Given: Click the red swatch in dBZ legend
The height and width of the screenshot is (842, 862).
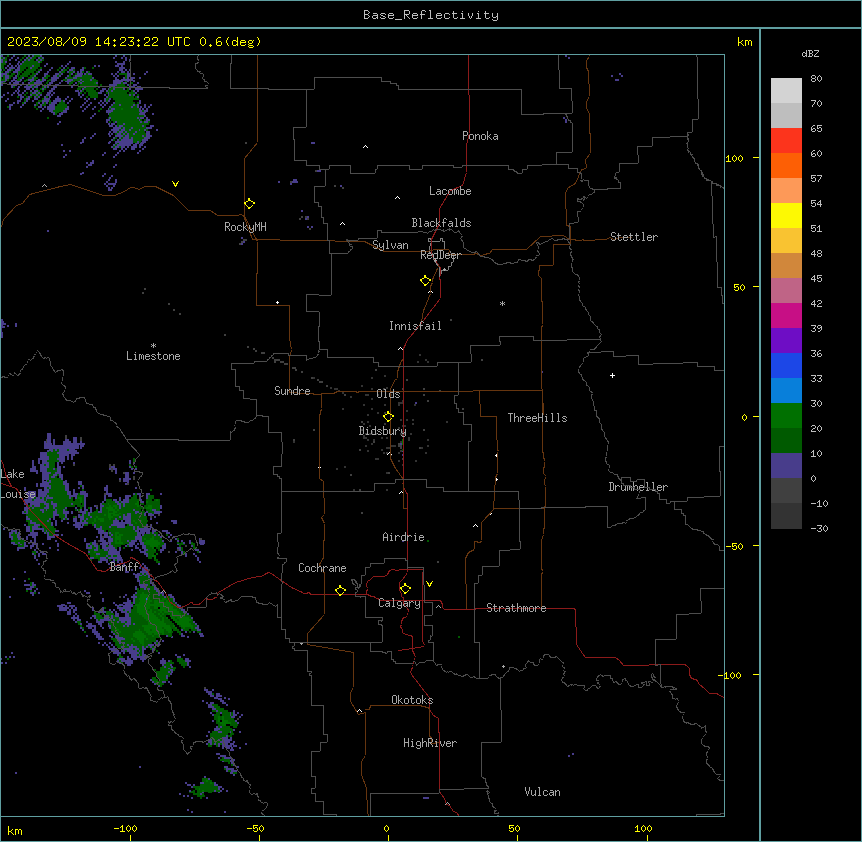Looking at the screenshot, I should coord(786,140).
